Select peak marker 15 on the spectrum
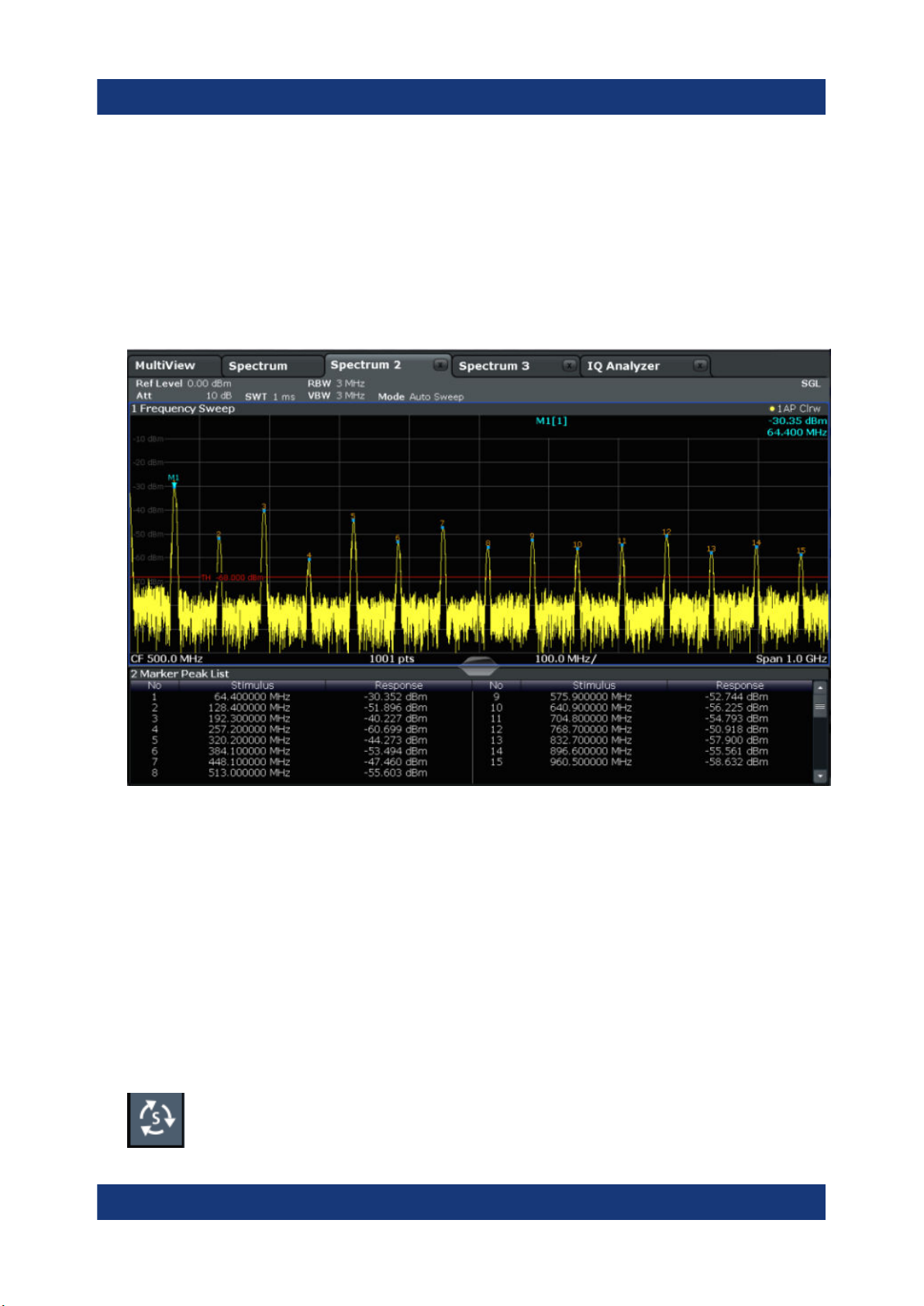This screenshot has width=924, height=1306. [801, 552]
